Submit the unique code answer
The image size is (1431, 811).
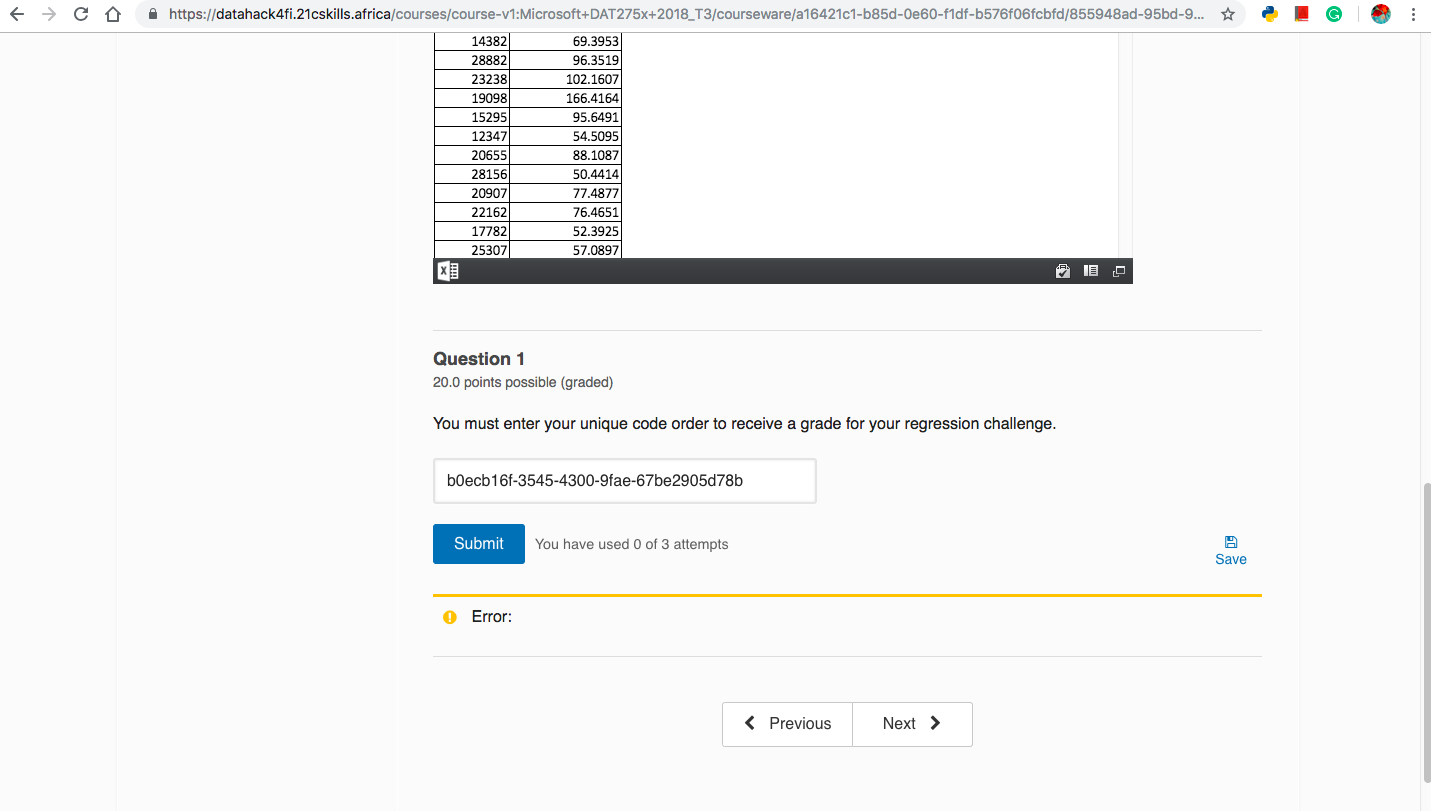click(x=479, y=544)
